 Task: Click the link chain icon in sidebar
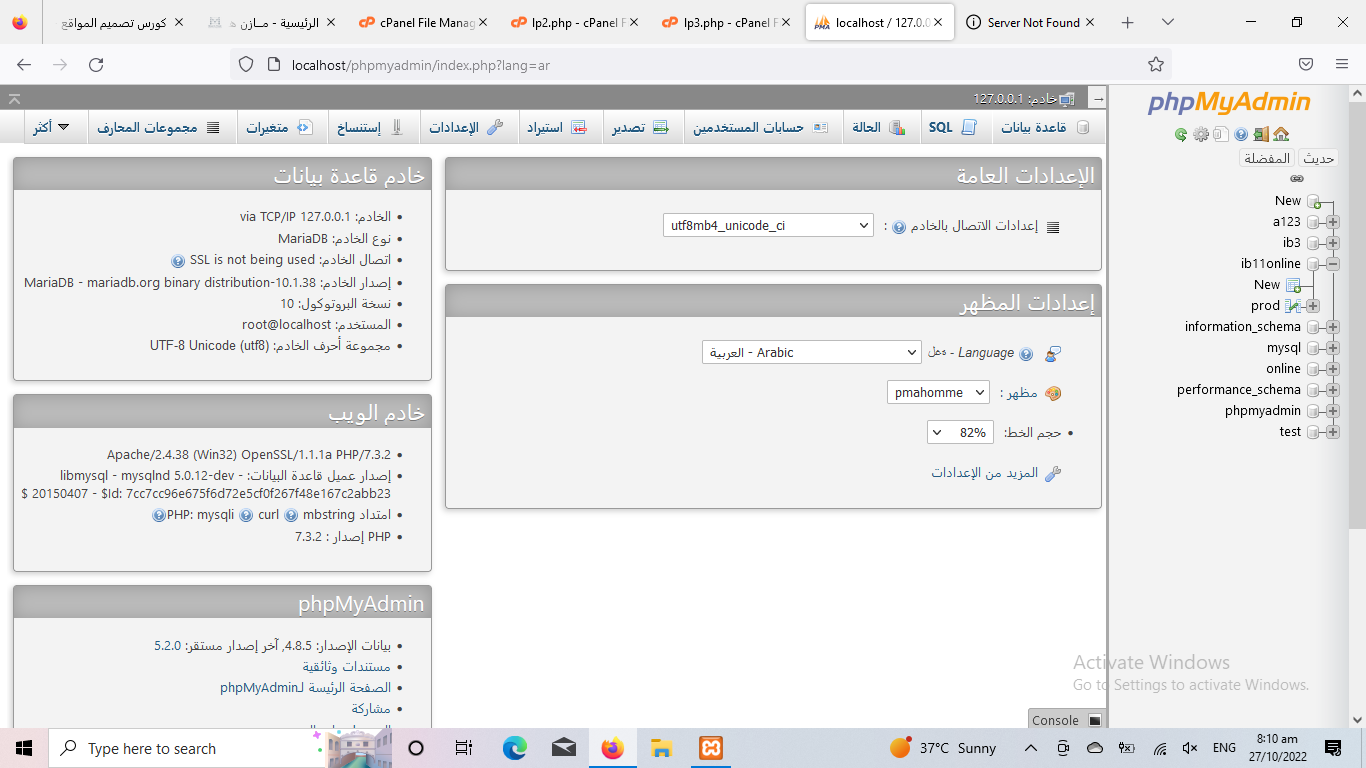(x=1297, y=179)
